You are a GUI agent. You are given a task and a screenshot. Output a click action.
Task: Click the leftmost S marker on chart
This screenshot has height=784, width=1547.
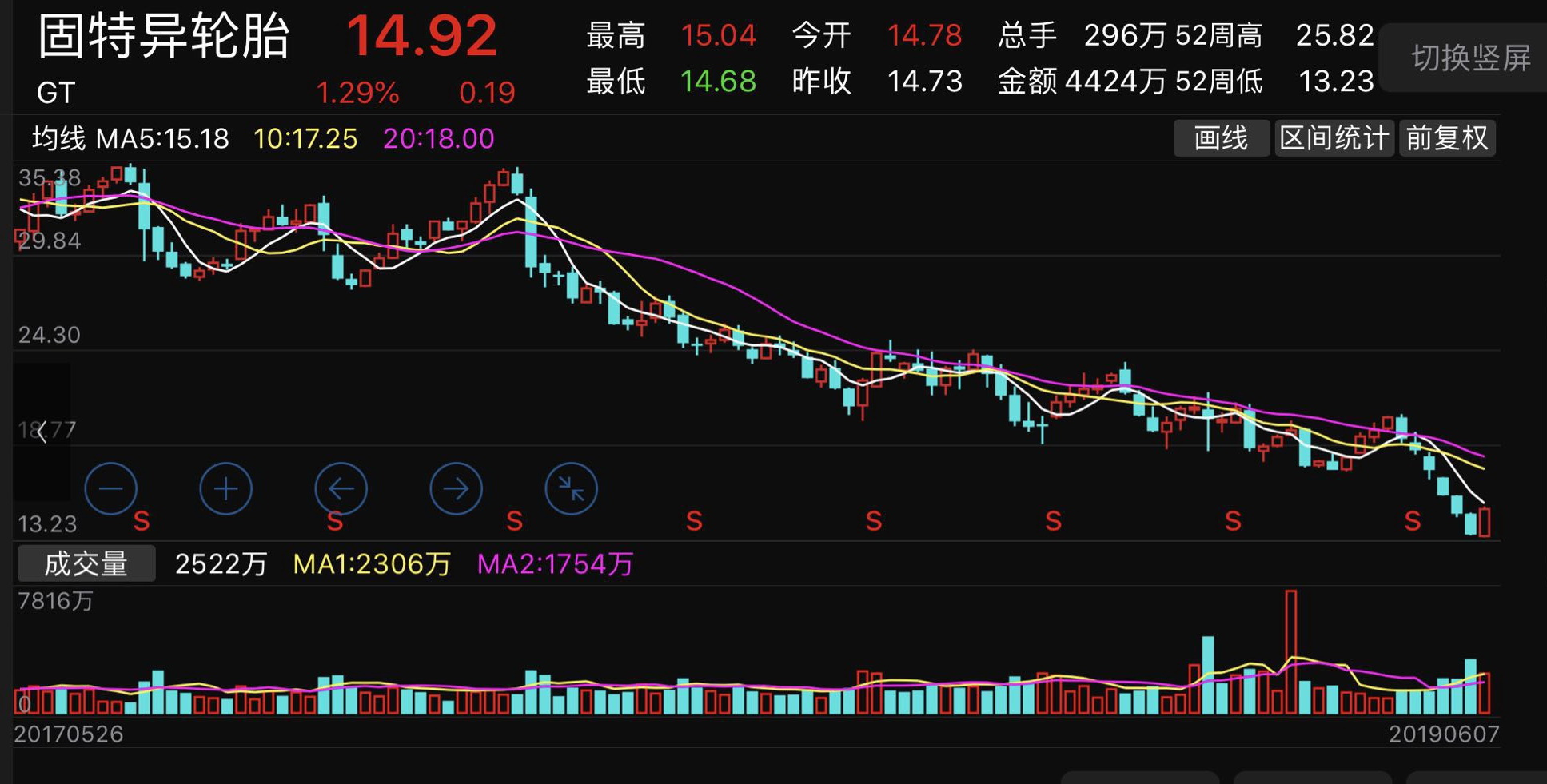142,522
